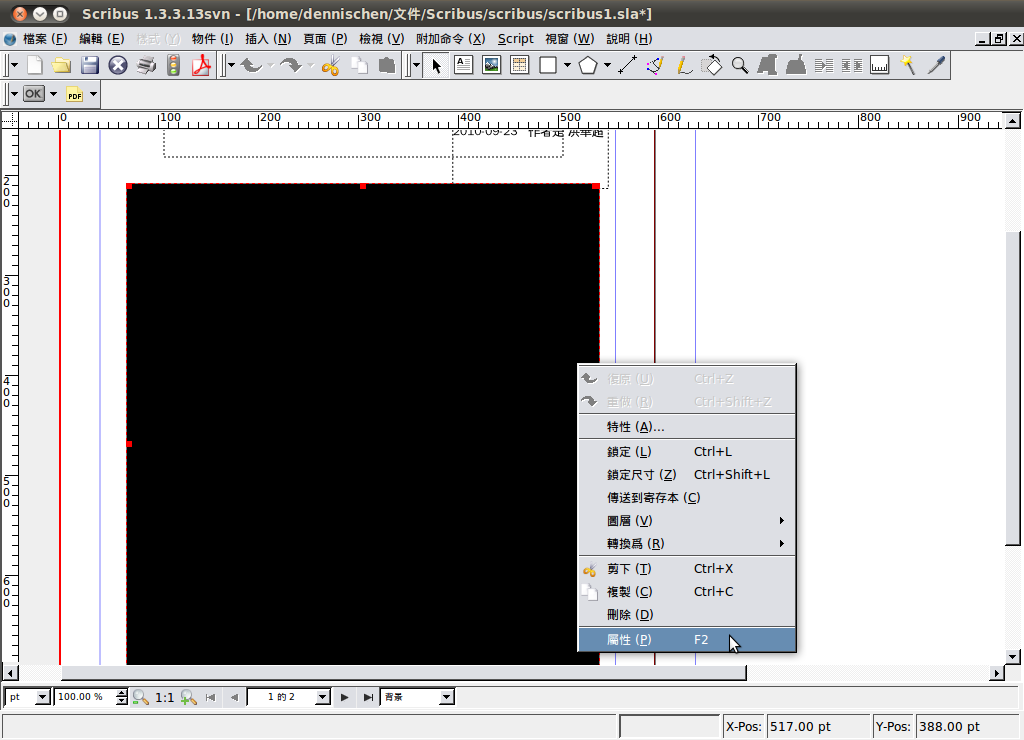This screenshot has width=1024, height=740.
Task: Insert a text frame tool
Action: tap(464, 65)
